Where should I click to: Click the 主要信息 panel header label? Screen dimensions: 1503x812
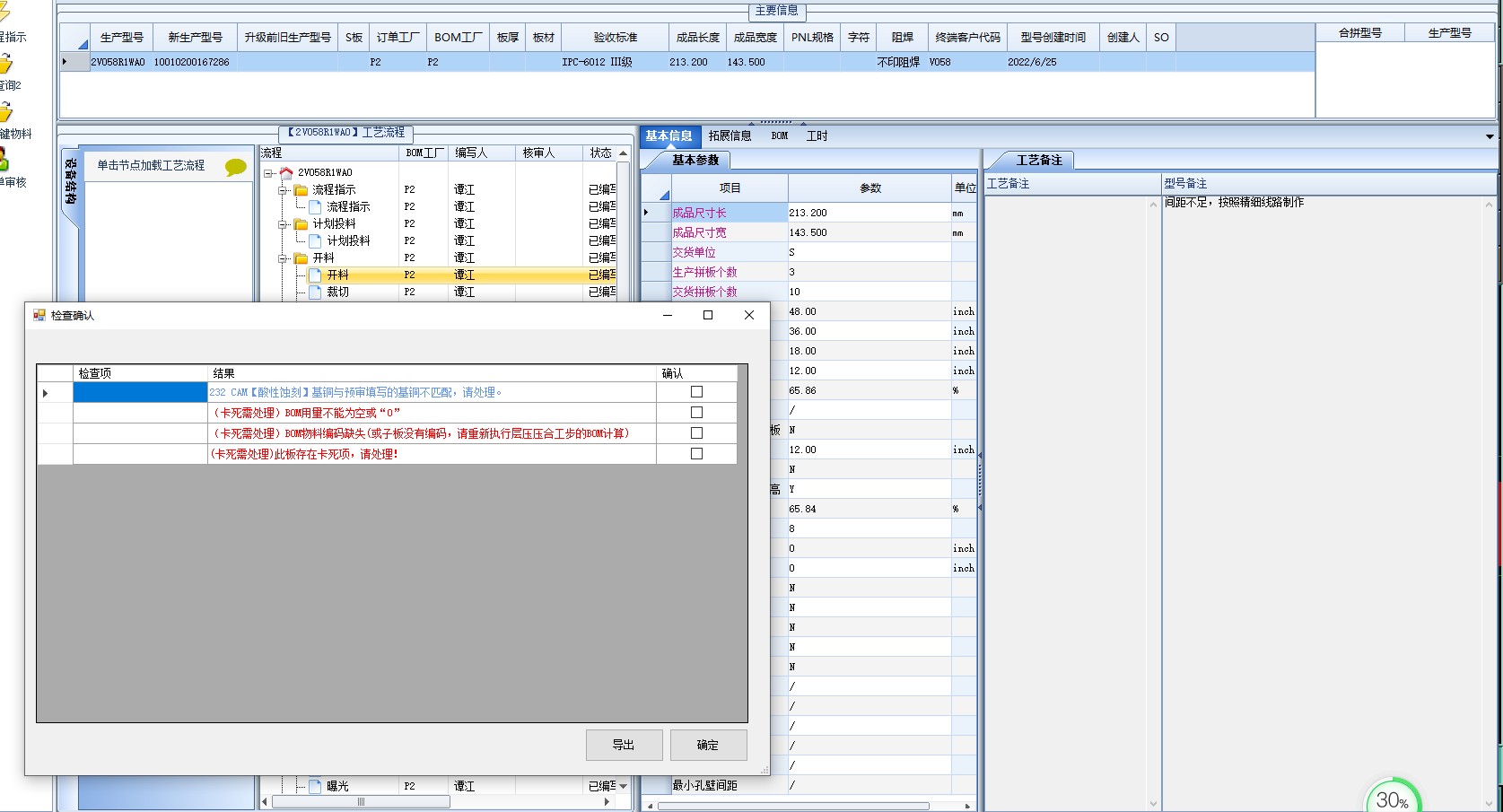pyautogui.click(x=776, y=11)
